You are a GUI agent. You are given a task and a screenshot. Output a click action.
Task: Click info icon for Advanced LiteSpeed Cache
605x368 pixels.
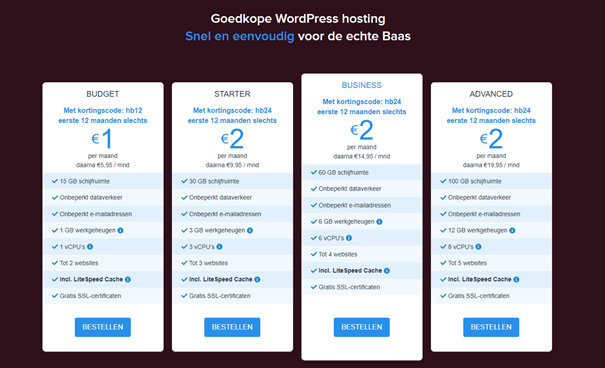pos(516,279)
